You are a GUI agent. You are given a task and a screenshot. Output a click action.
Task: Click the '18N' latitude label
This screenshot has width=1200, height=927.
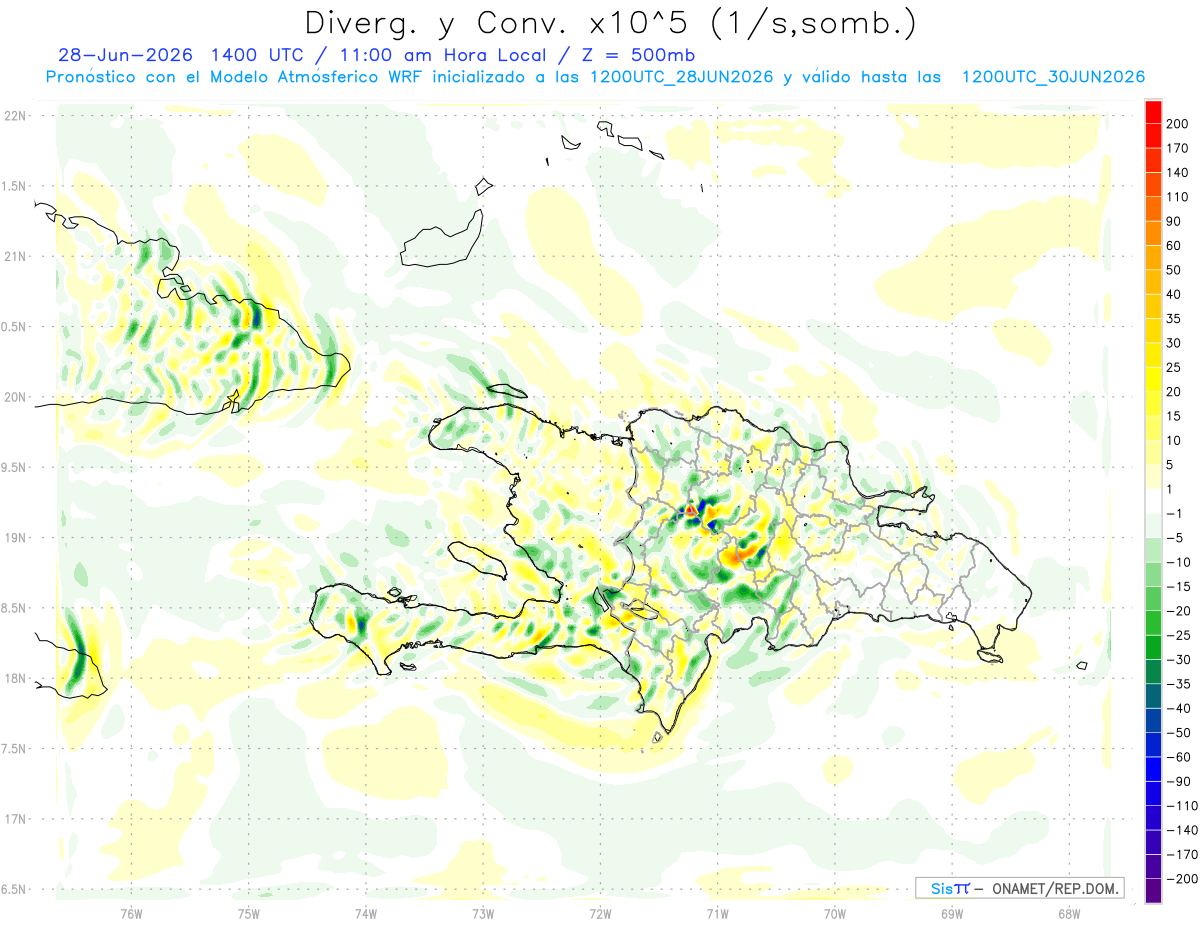coord(15,679)
